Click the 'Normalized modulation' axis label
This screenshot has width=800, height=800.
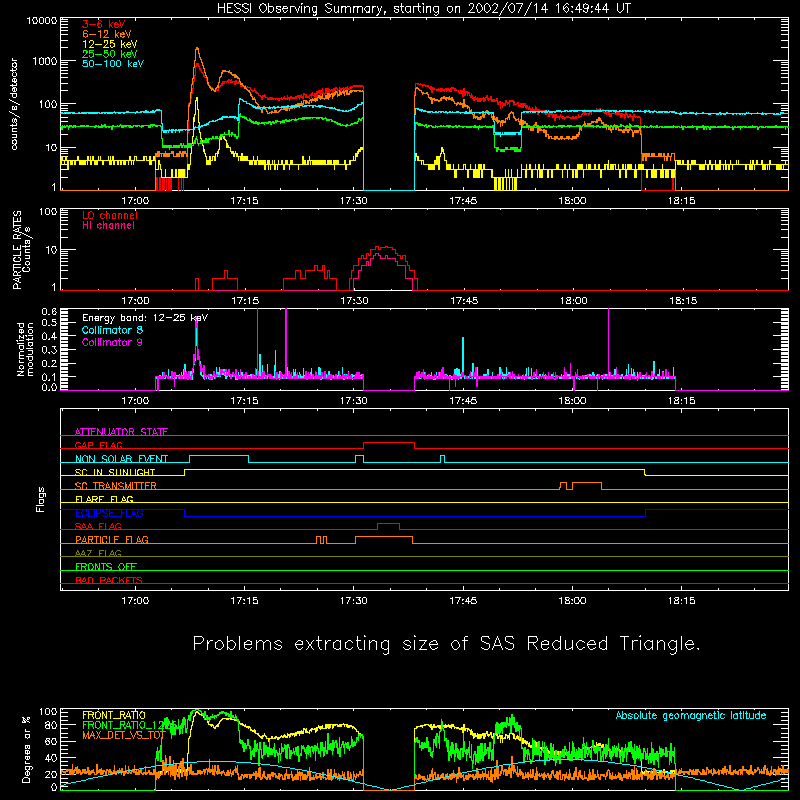[x=25, y=349]
